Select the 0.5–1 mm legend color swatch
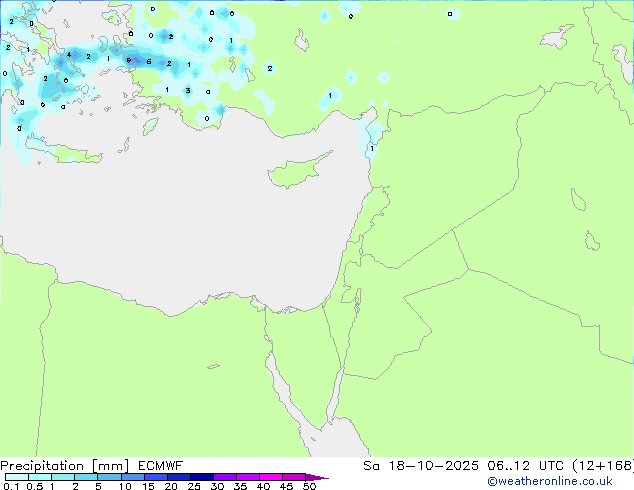 coord(40,477)
